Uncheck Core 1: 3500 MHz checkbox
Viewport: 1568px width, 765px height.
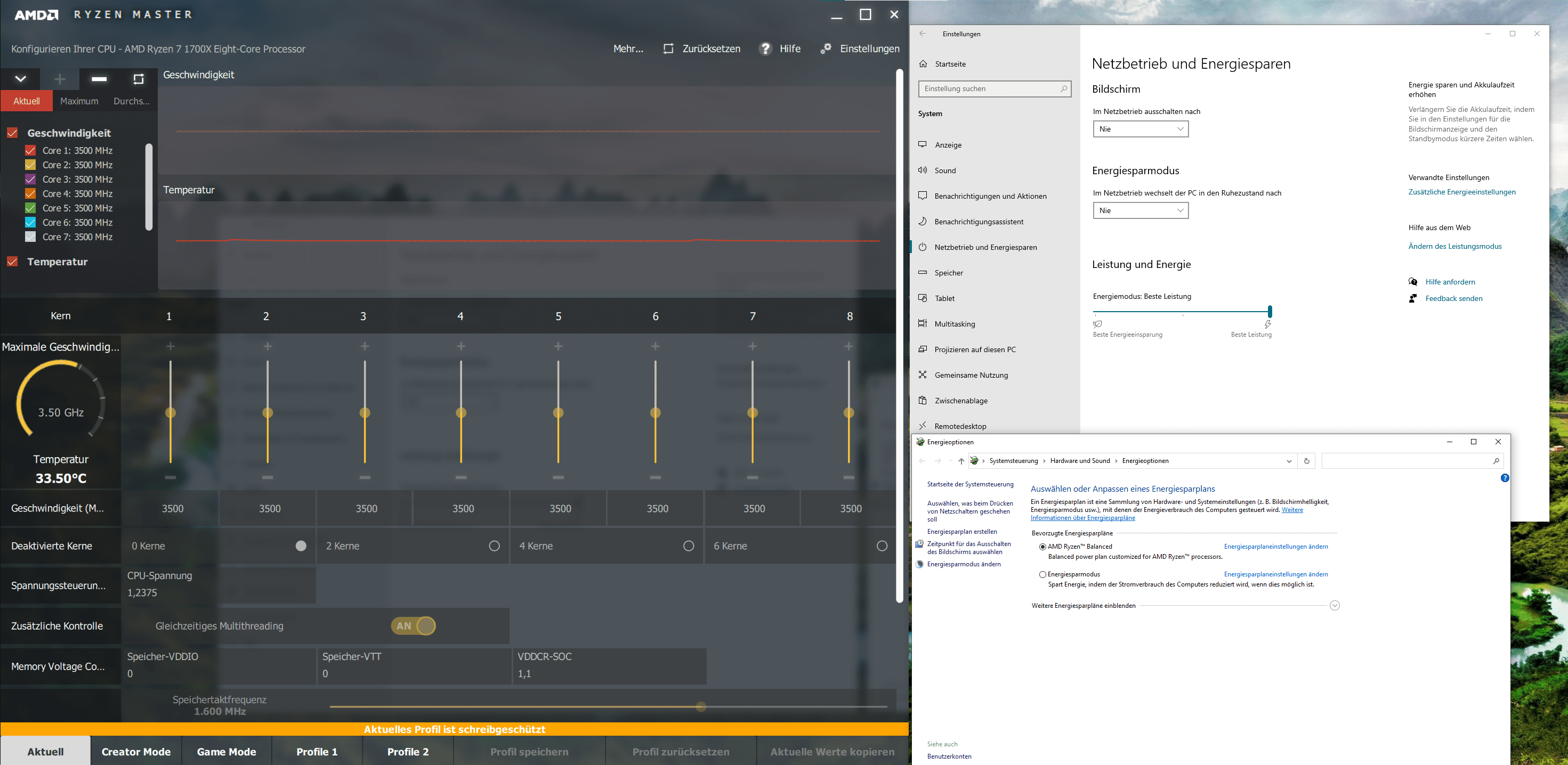tap(30, 150)
